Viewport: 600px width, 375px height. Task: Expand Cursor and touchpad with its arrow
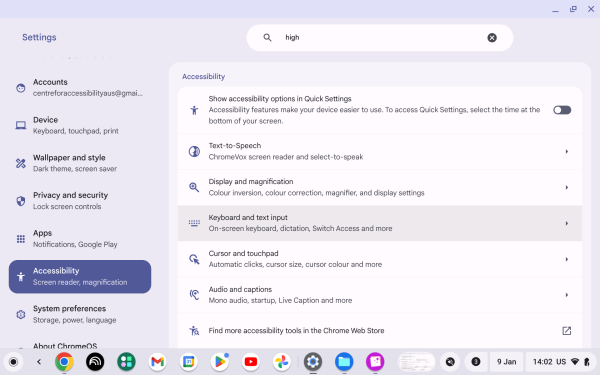(567, 259)
